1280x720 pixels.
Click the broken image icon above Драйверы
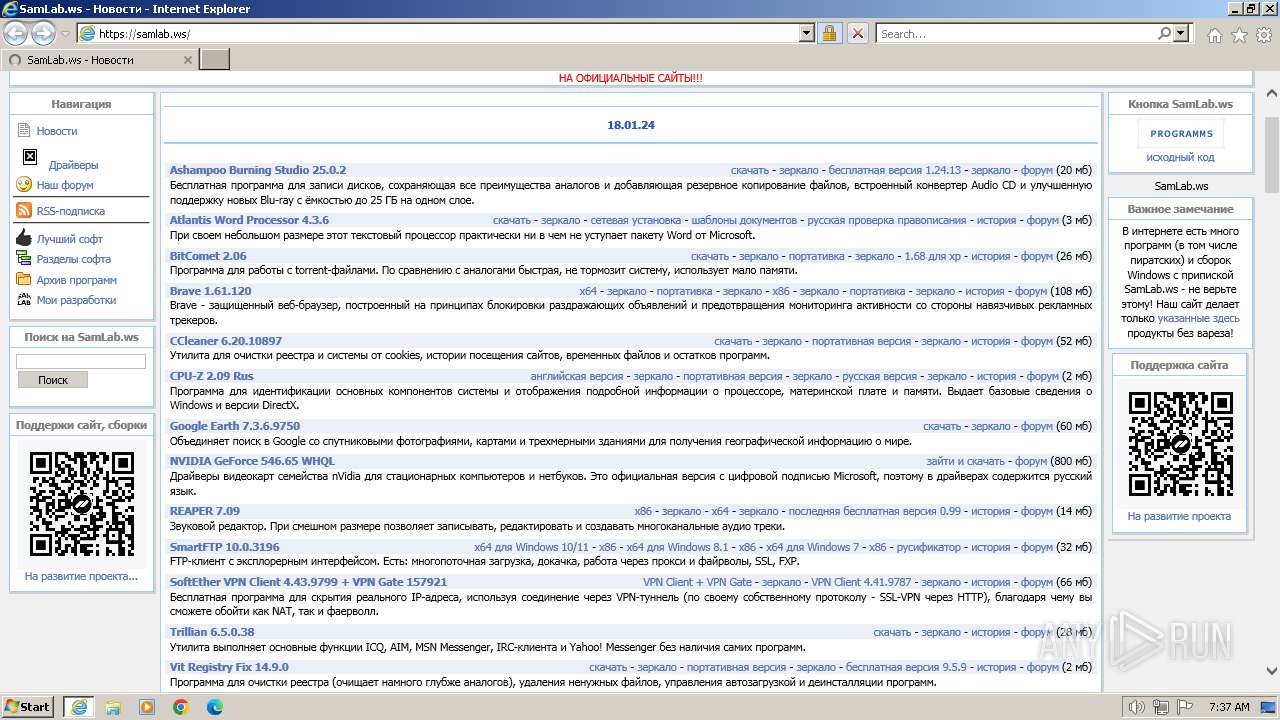[x=30, y=157]
